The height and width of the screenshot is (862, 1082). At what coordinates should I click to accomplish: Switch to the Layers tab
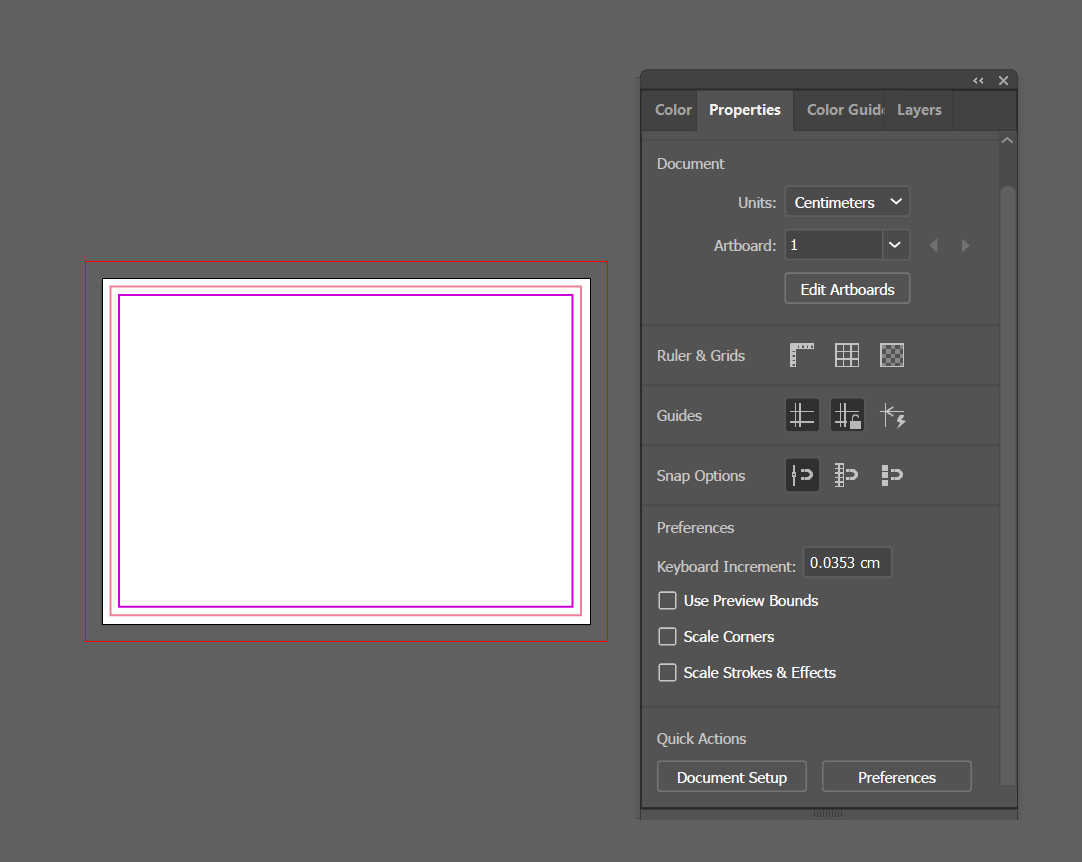tap(918, 110)
